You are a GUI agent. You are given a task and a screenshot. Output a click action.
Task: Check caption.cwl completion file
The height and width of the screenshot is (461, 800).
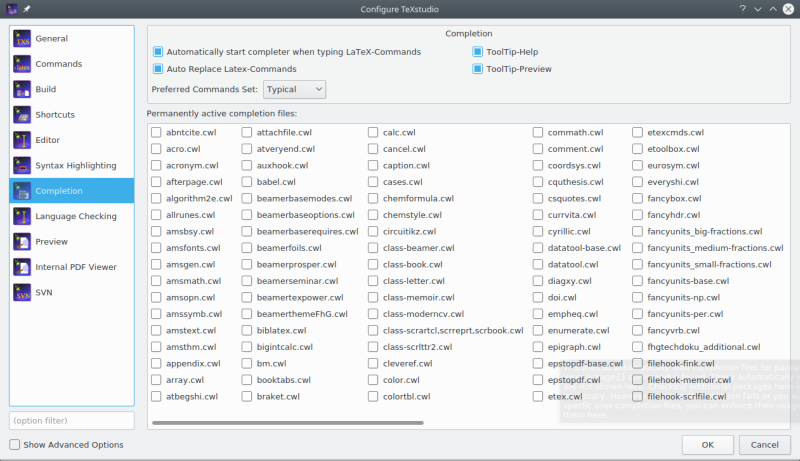tap(373, 165)
